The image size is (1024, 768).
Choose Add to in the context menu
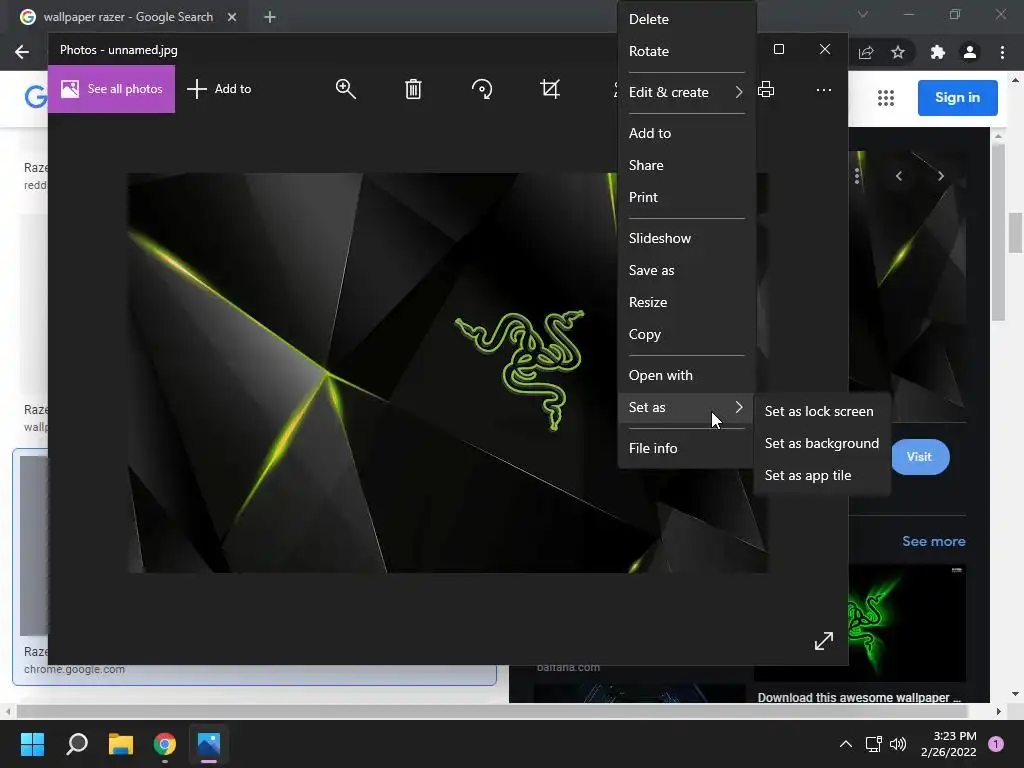coord(686,133)
